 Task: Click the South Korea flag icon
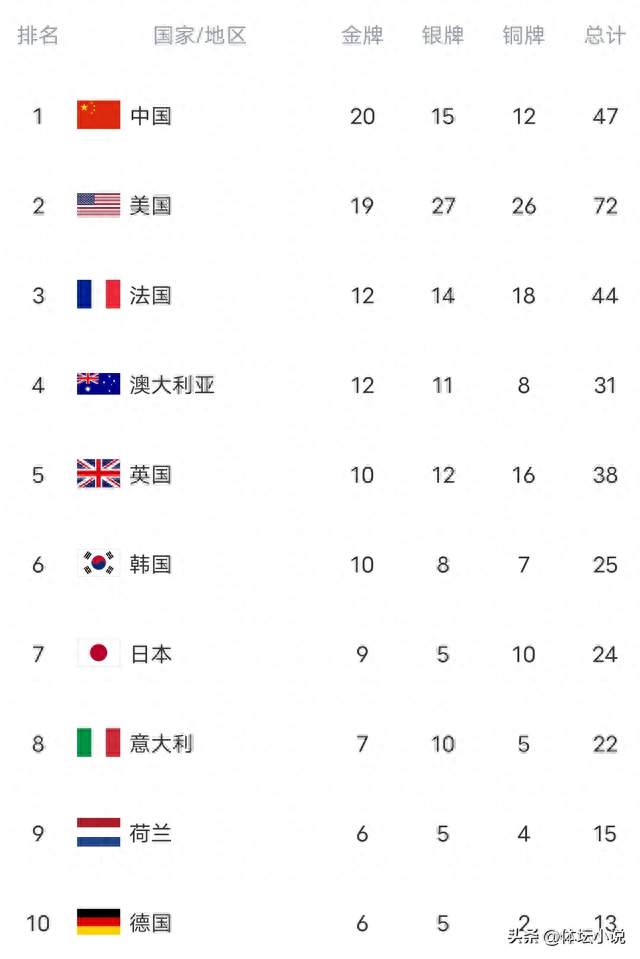coord(99,563)
